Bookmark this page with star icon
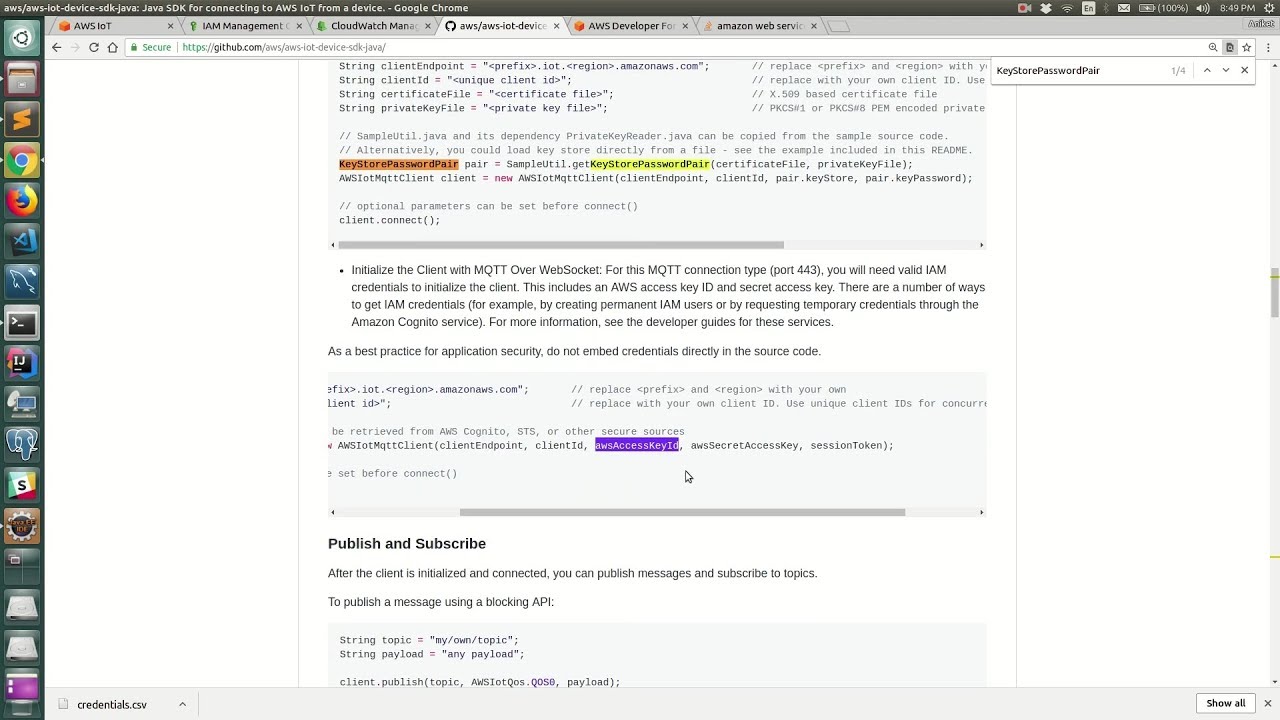The image size is (1280, 720). coord(1246,47)
